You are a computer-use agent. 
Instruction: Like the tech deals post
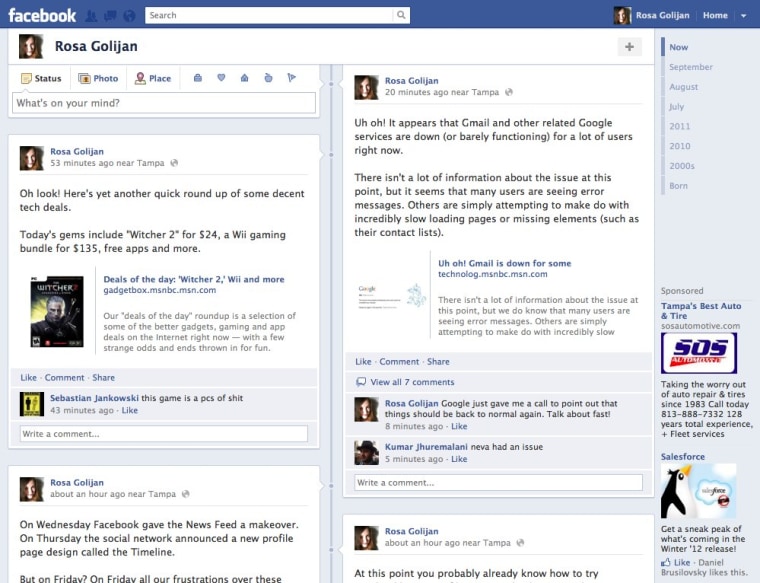coord(28,378)
